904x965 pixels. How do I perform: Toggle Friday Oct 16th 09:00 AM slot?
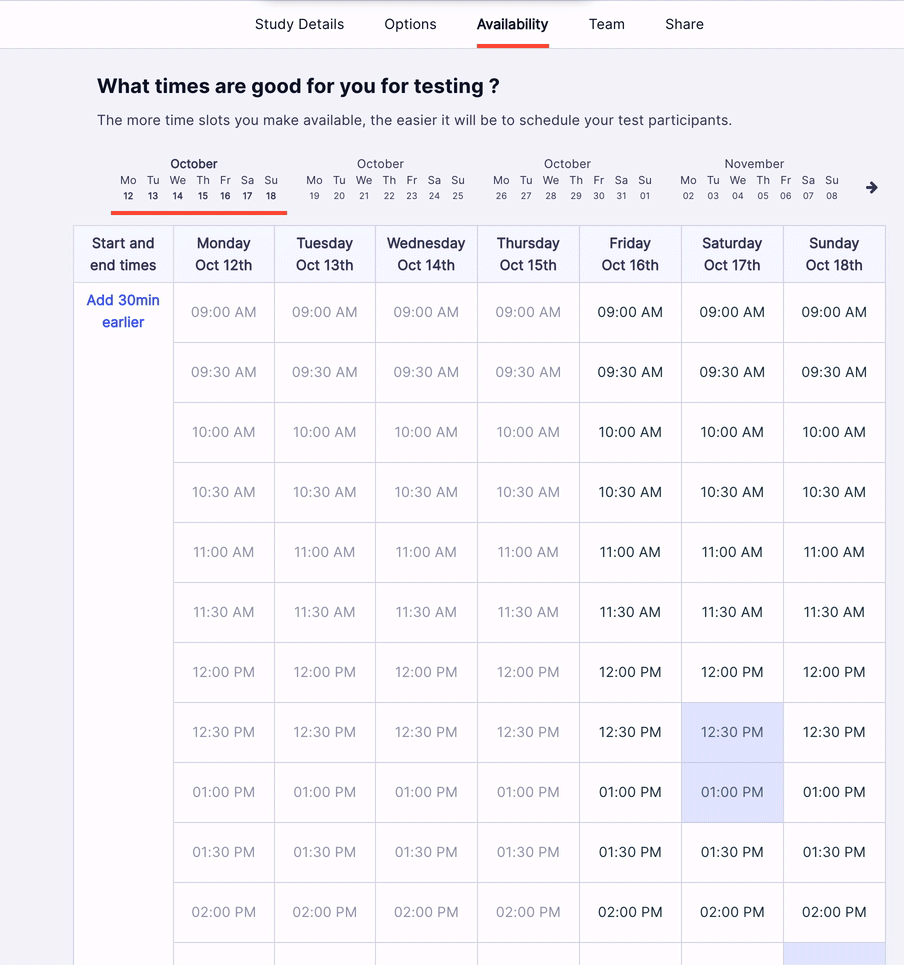(x=630, y=312)
